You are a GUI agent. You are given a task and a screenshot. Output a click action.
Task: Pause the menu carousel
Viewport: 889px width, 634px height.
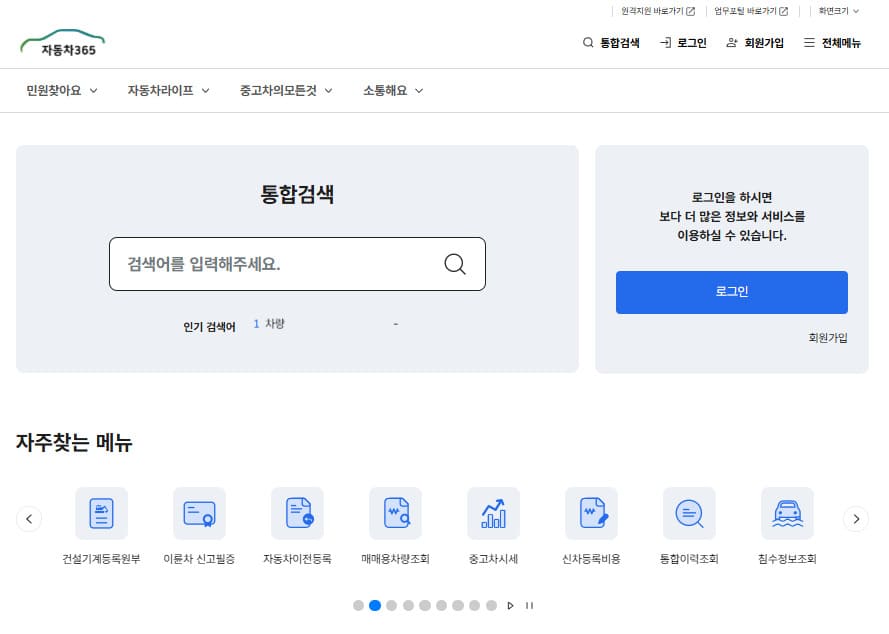coord(529,606)
